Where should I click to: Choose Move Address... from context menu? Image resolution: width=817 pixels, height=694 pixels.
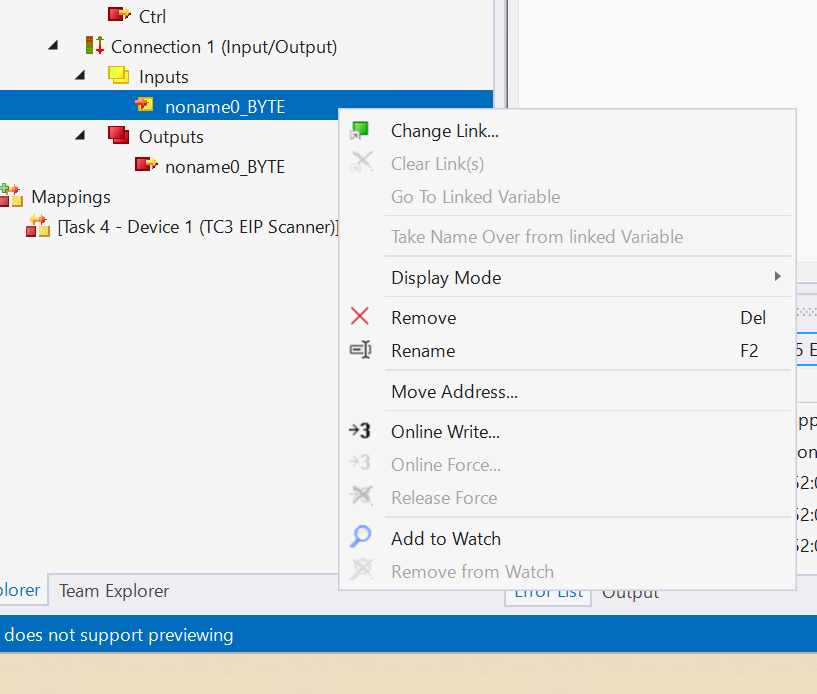[454, 392]
